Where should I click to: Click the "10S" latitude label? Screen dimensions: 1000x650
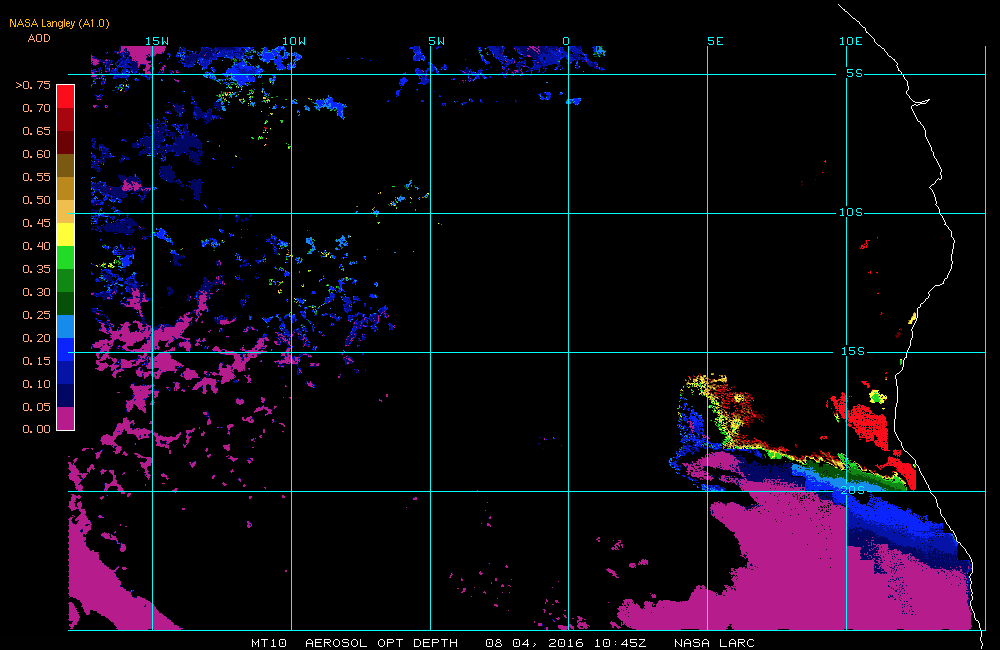coord(851,212)
